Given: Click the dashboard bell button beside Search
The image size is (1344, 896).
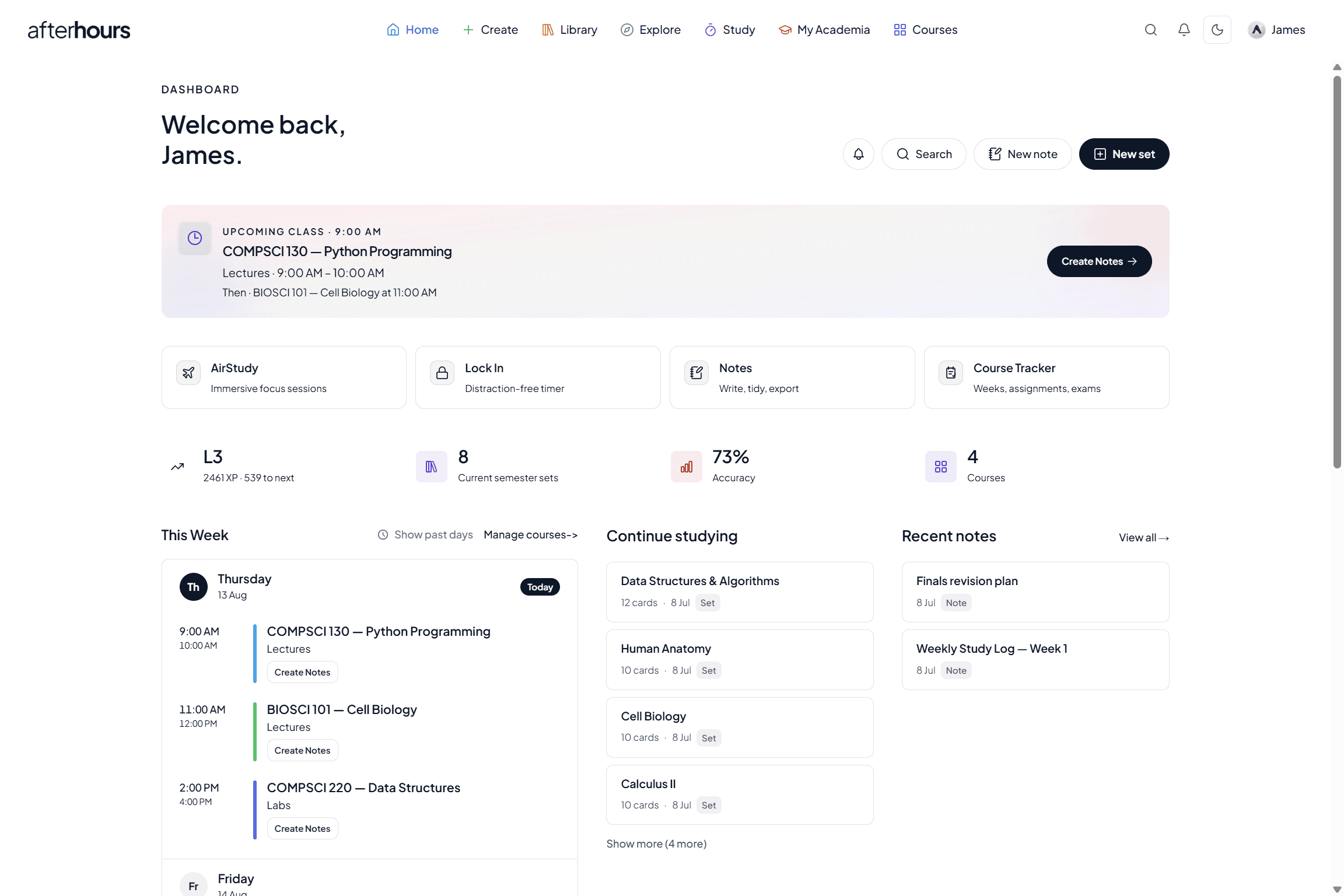Looking at the screenshot, I should [858, 154].
